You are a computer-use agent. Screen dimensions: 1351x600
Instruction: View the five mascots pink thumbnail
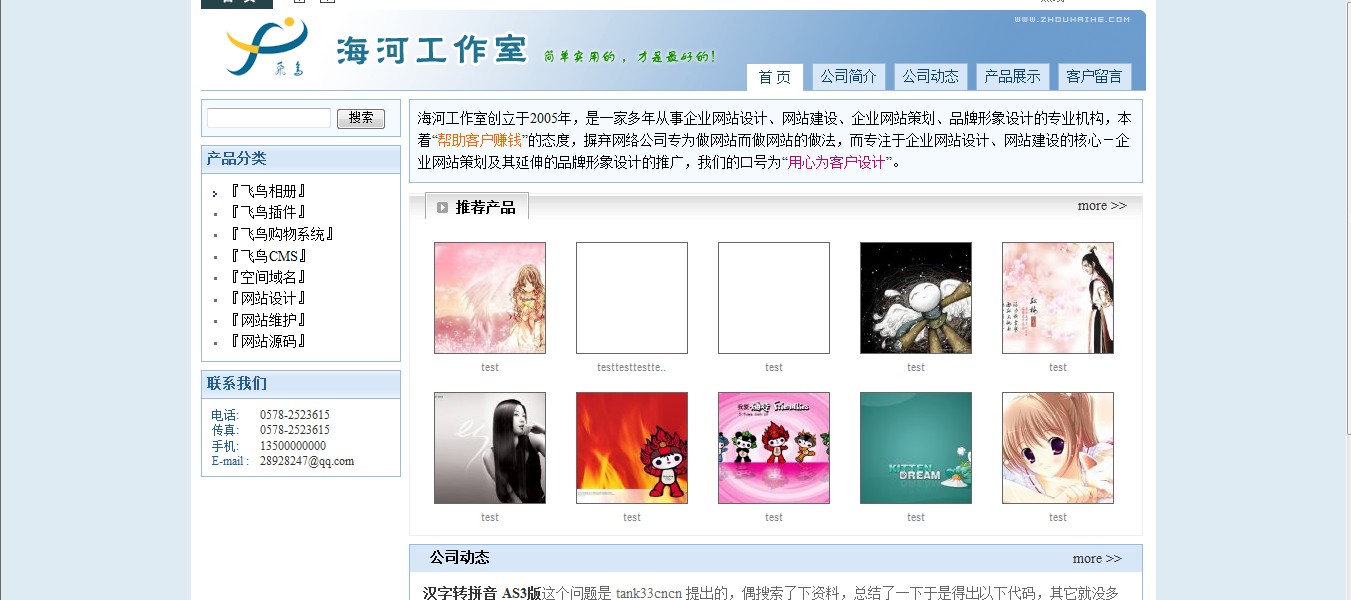774,448
